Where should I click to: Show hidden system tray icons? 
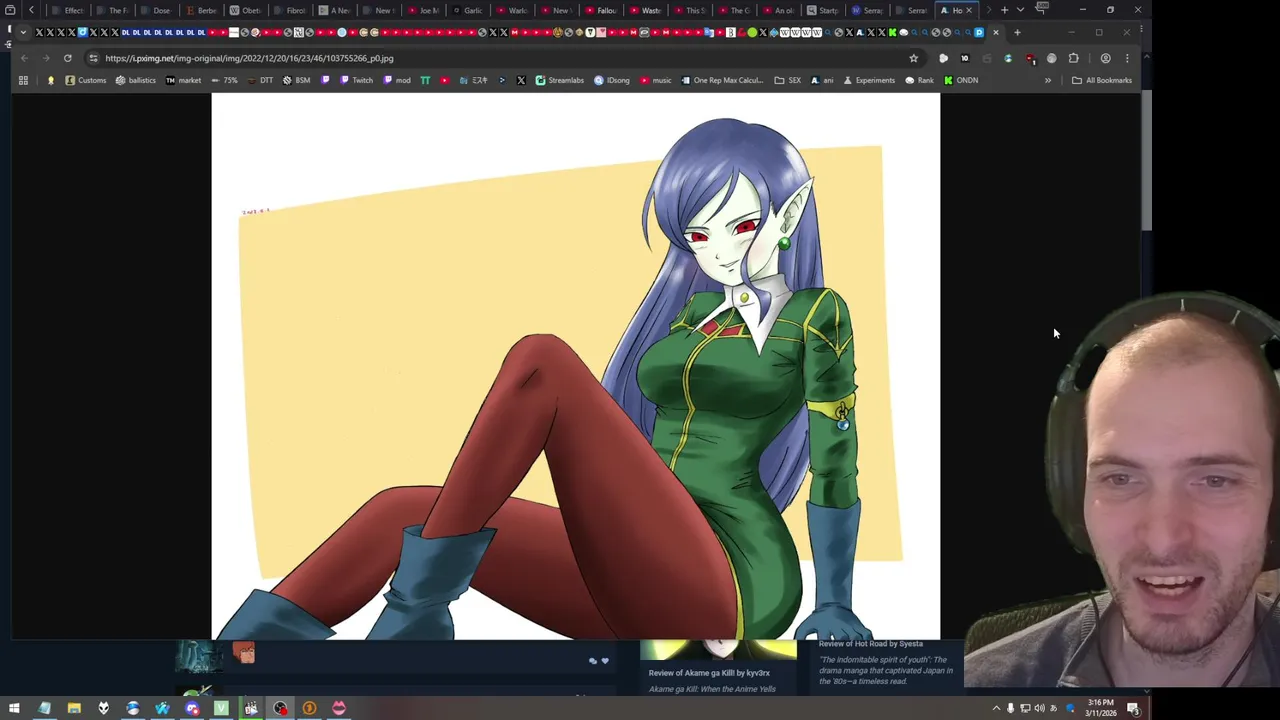point(996,708)
